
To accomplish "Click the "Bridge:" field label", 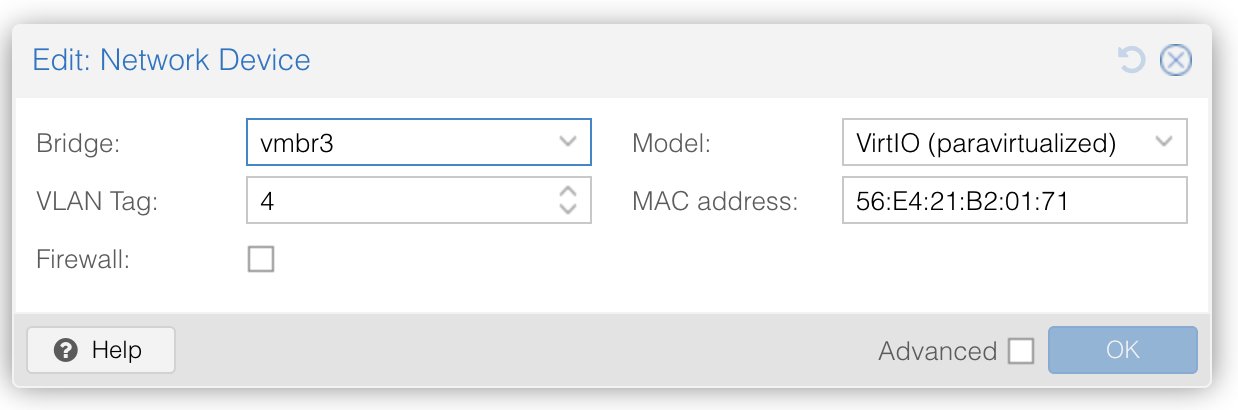I will point(78,143).
